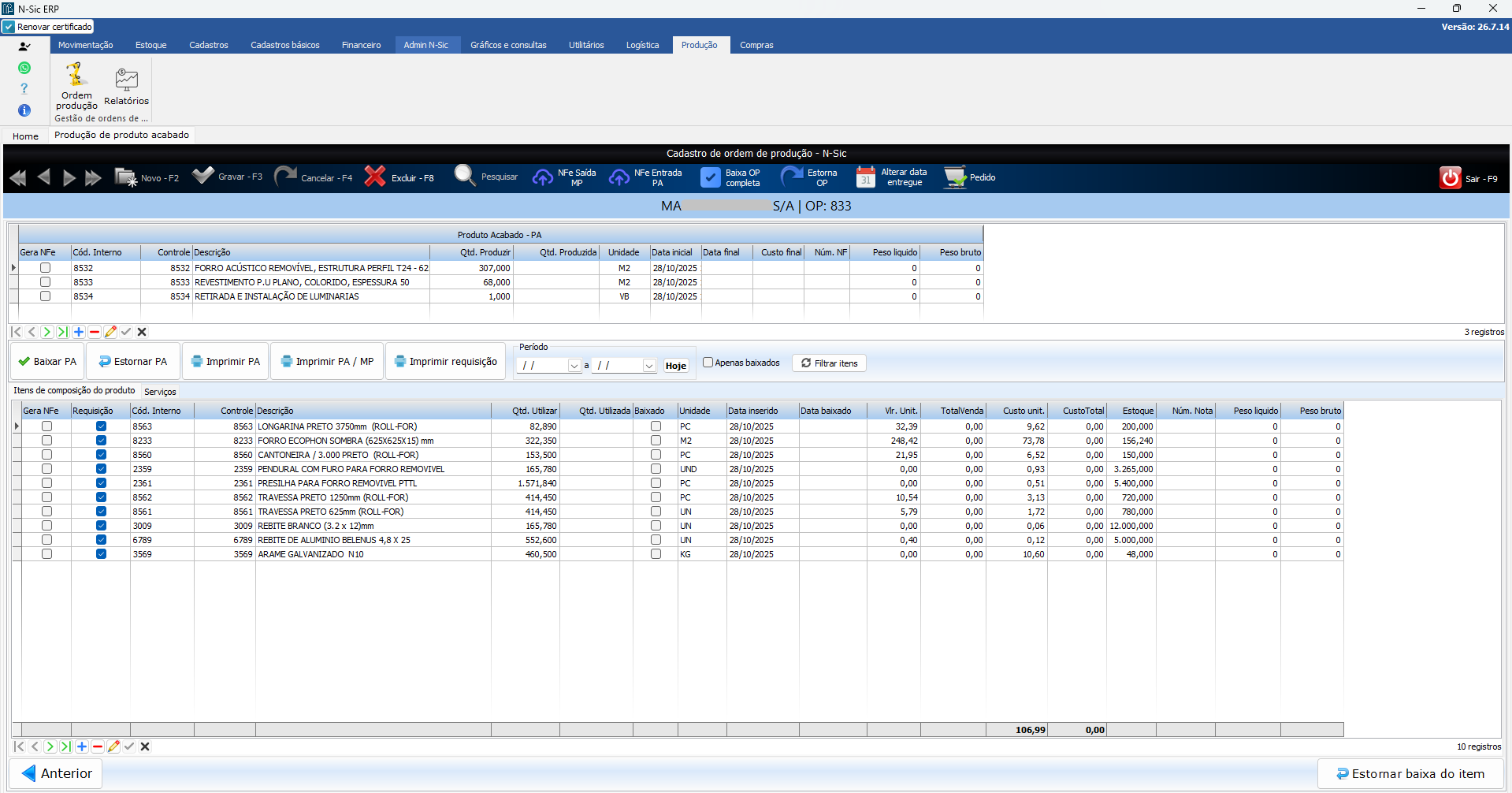Expand the end date Período dropdown

point(649,366)
